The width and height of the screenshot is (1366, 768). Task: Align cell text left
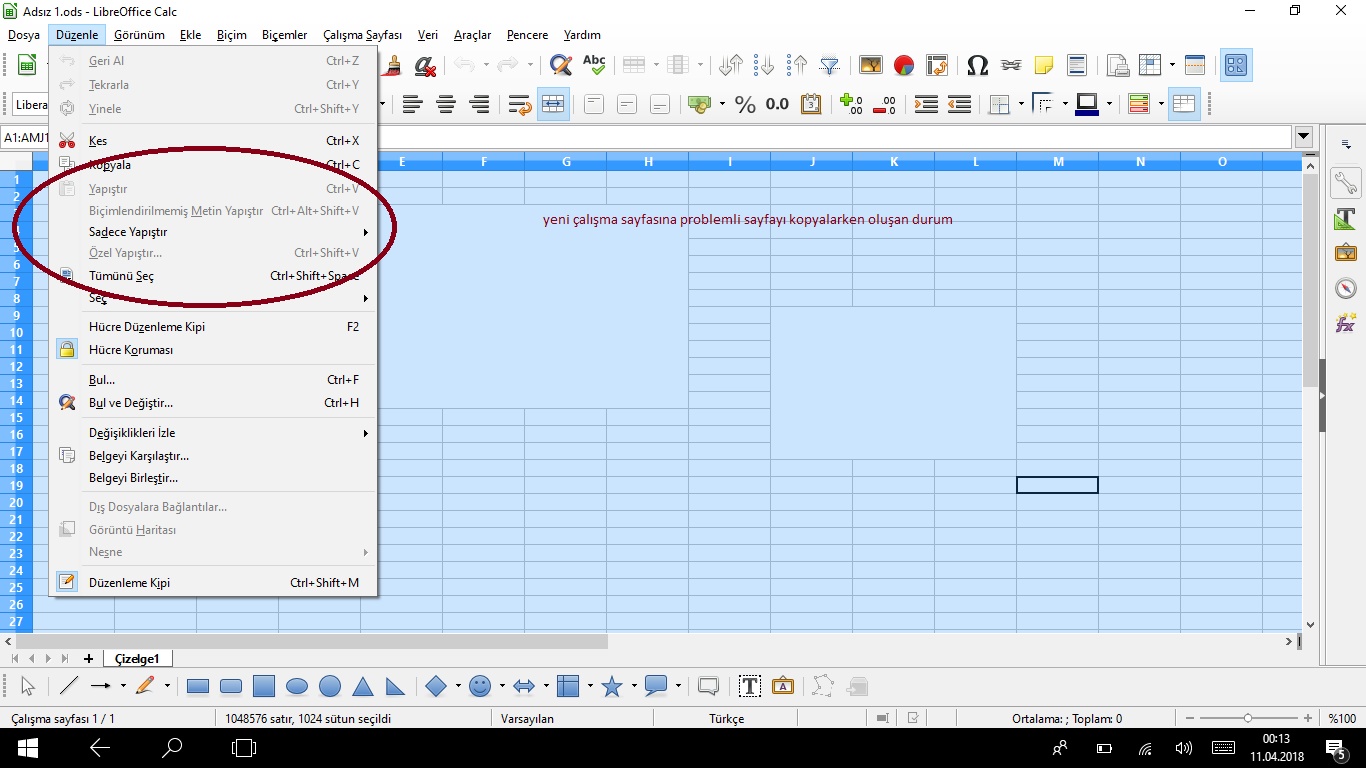pyautogui.click(x=413, y=104)
